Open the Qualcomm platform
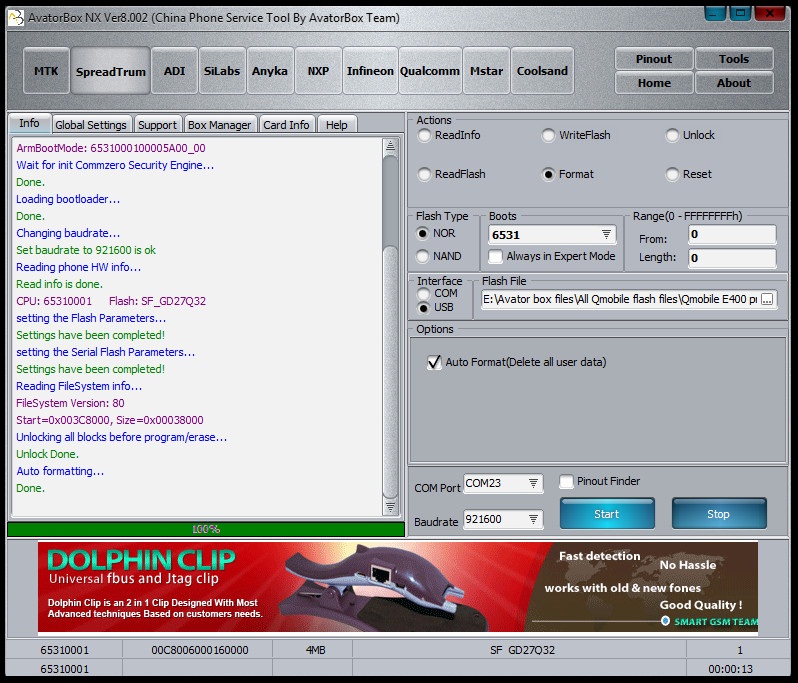Viewport: 798px width, 683px height. [430, 71]
